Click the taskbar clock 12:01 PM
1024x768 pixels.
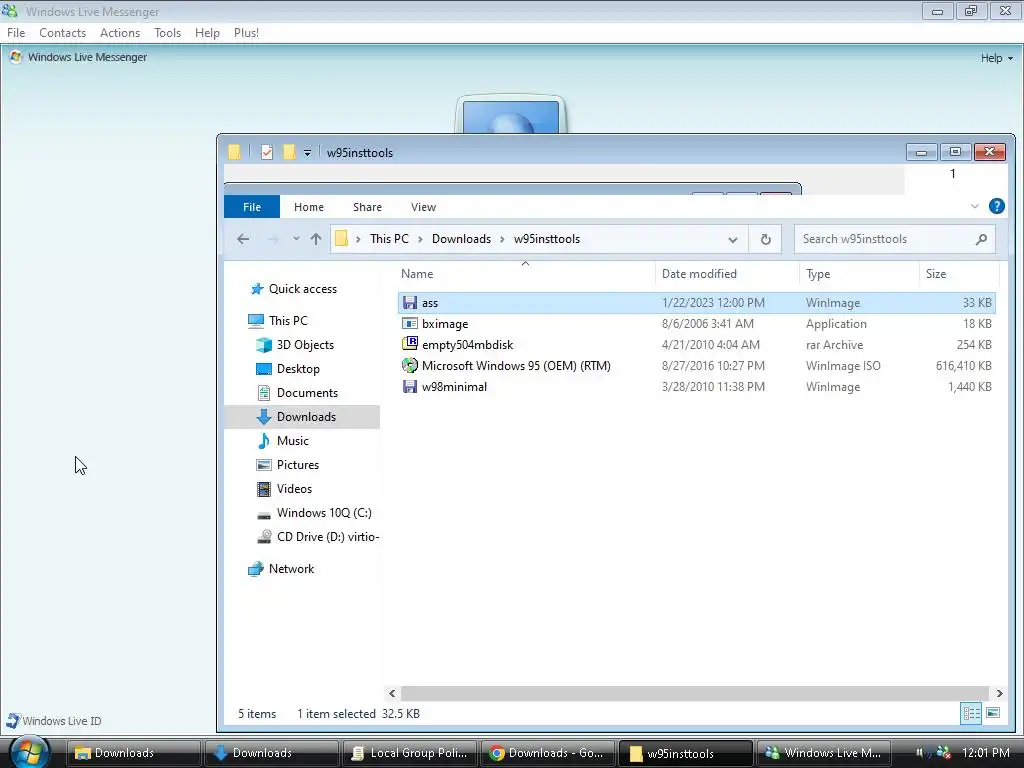pos(985,753)
